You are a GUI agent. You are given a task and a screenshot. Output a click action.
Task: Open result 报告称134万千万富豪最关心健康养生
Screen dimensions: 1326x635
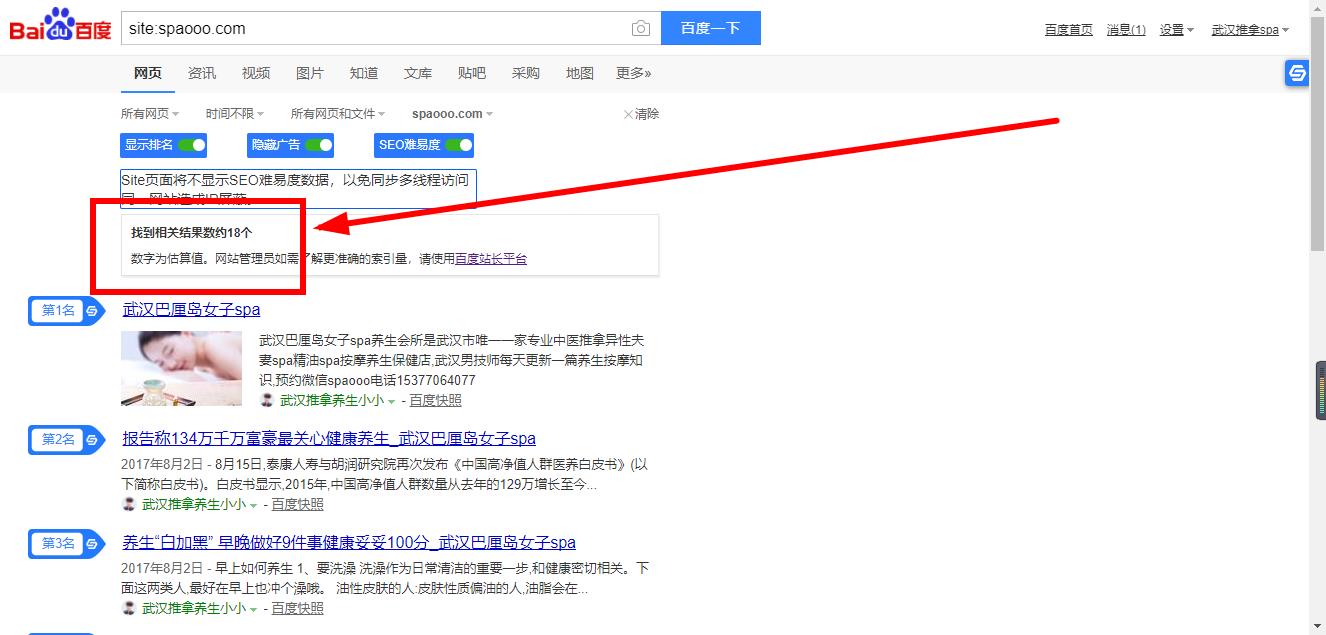[329, 438]
